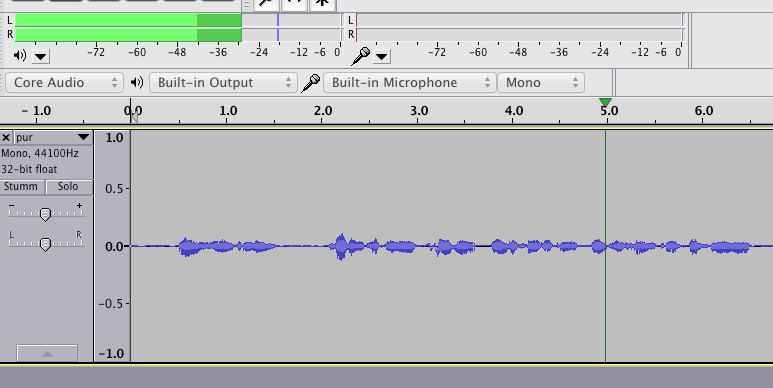Click the green playhead marker at 5.0

tap(605, 102)
